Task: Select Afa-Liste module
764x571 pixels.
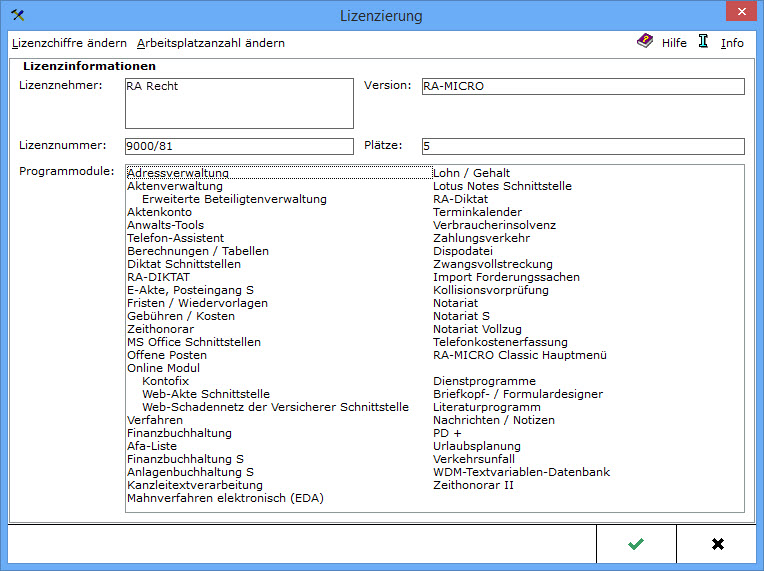Action: coord(152,446)
